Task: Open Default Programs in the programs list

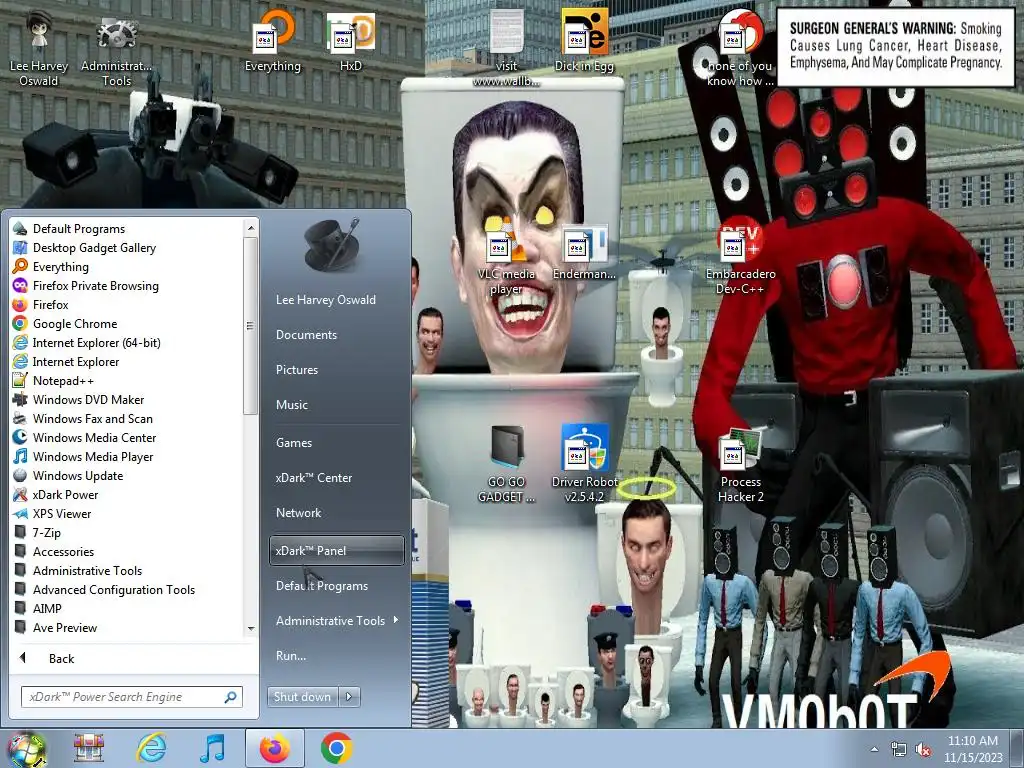Action: pyautogui.click(x=78, y=229)
